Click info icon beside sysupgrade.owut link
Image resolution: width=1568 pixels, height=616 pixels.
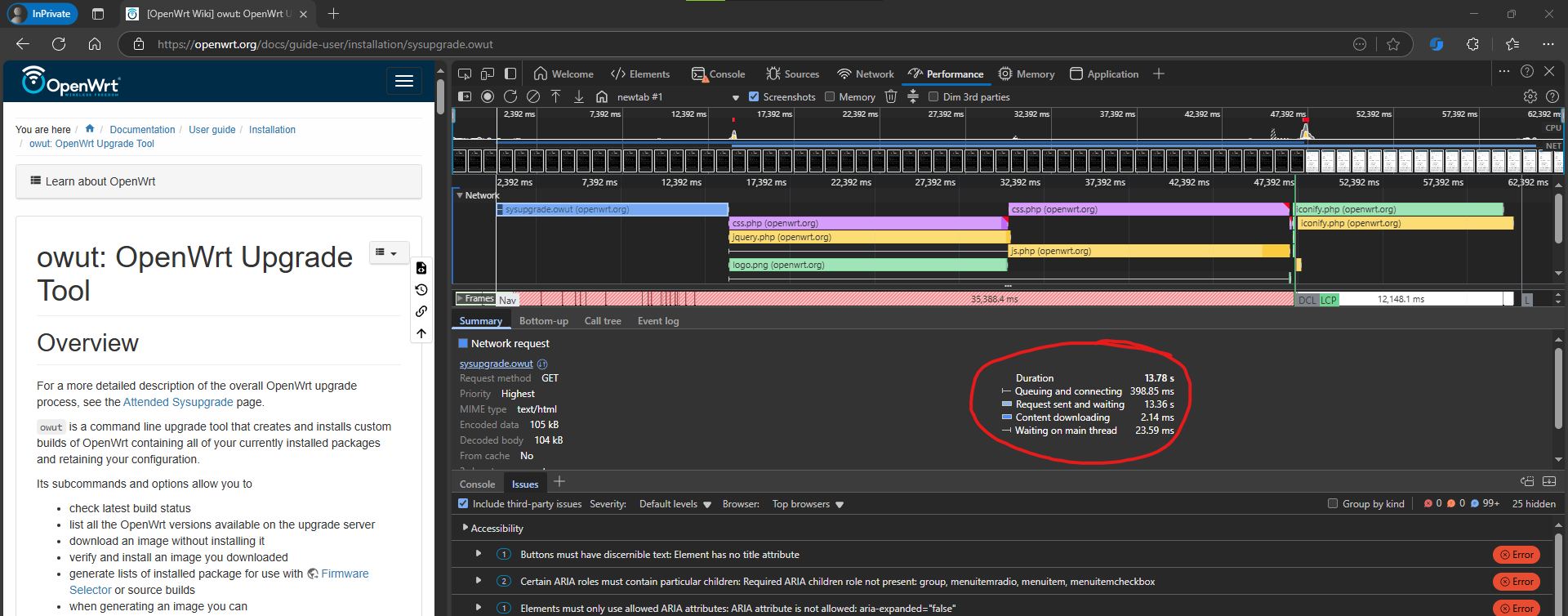tap(542, 364)
